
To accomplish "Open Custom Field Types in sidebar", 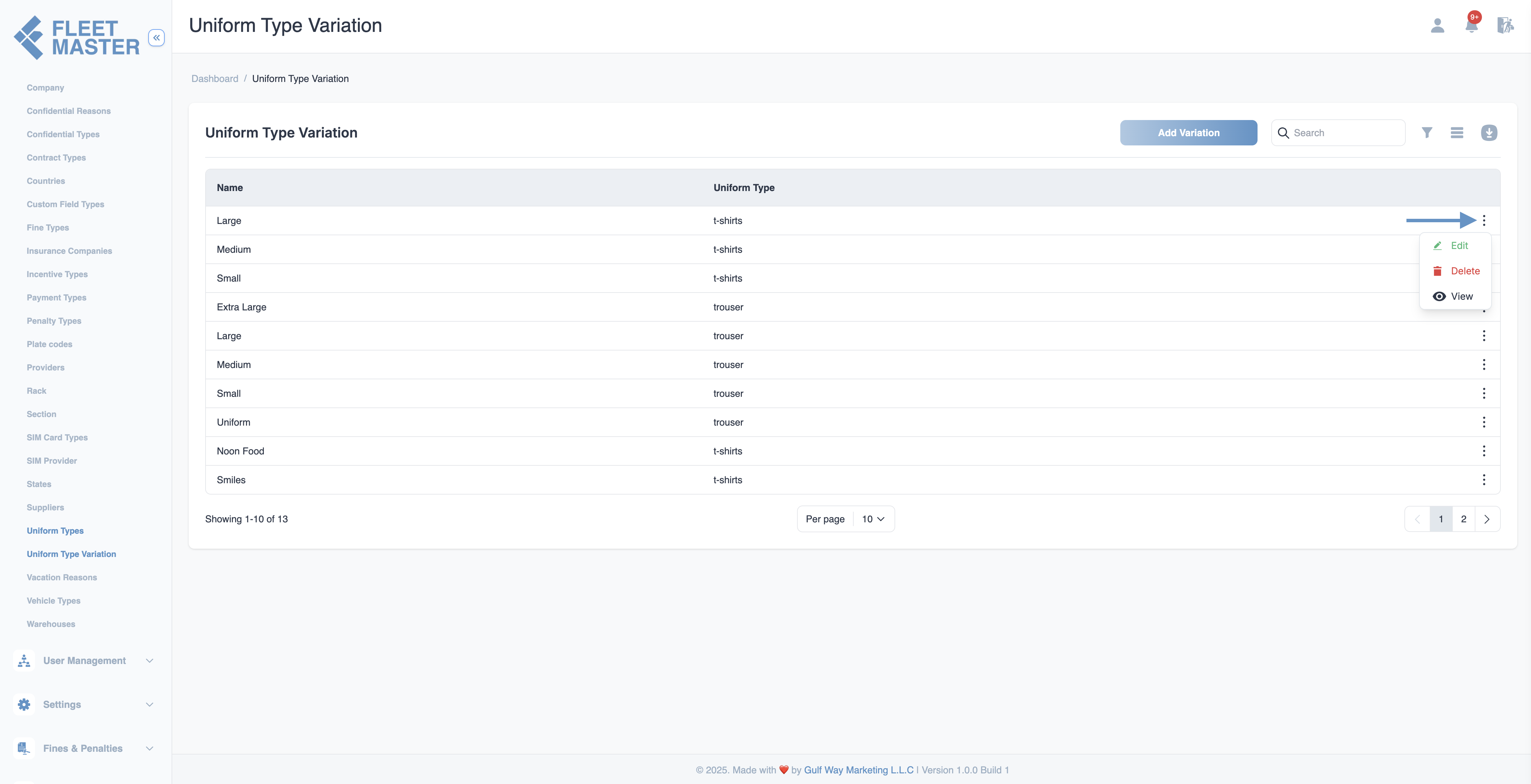I will coord(66,204).
